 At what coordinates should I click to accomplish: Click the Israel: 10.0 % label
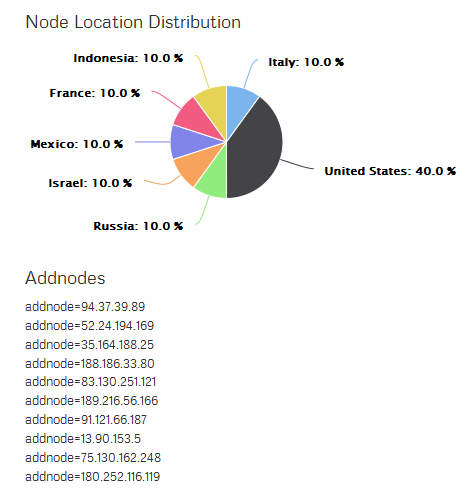pyautogui.click(x=90, y=183)
